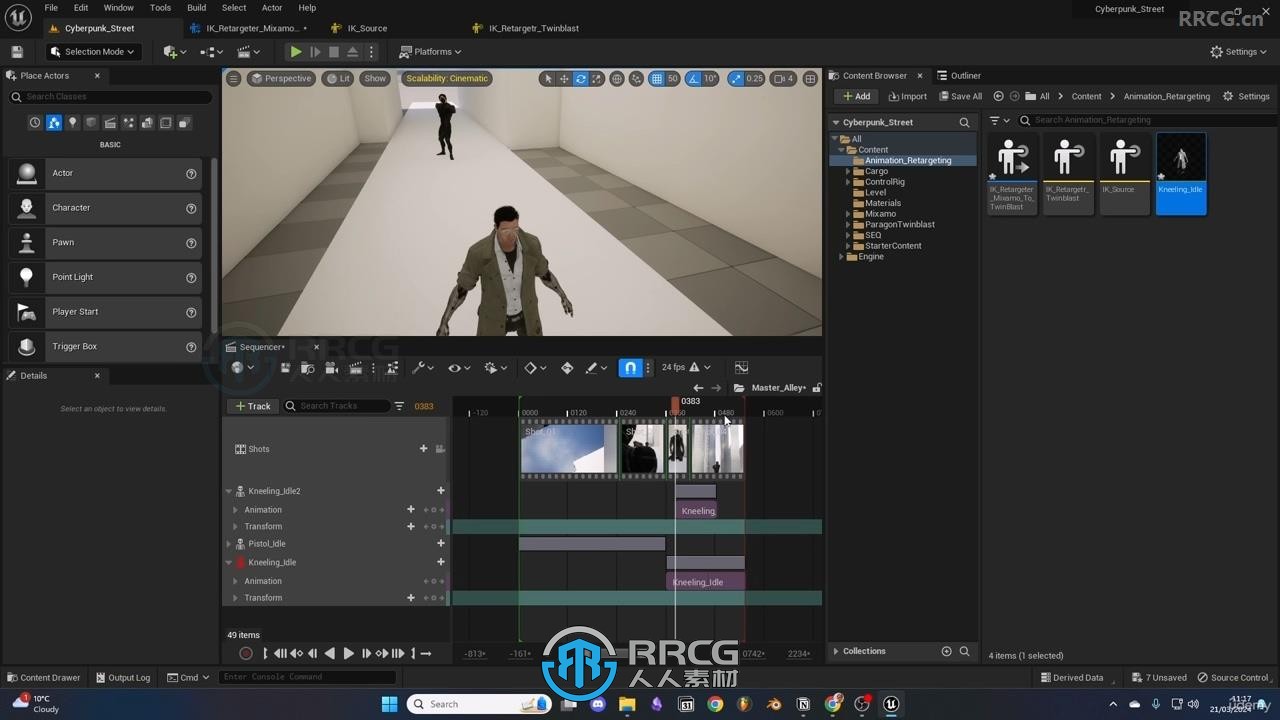
Task: Click the Sequencer auto-key diamond-arrow icon
Action: point(567,368)
